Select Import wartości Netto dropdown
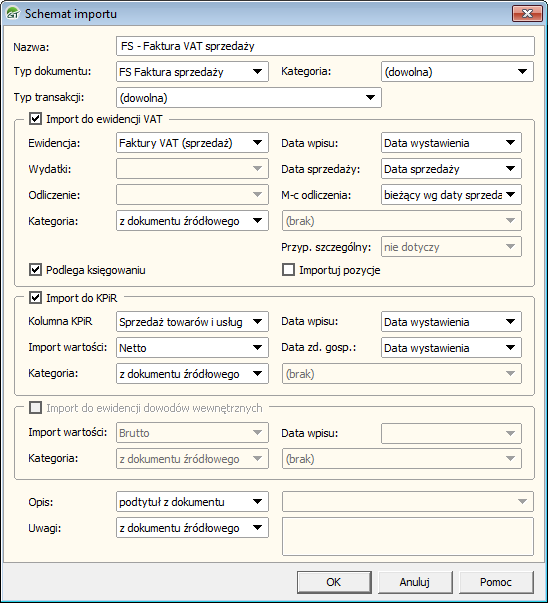Screen dimensions: 548x603 click(192, 348)
